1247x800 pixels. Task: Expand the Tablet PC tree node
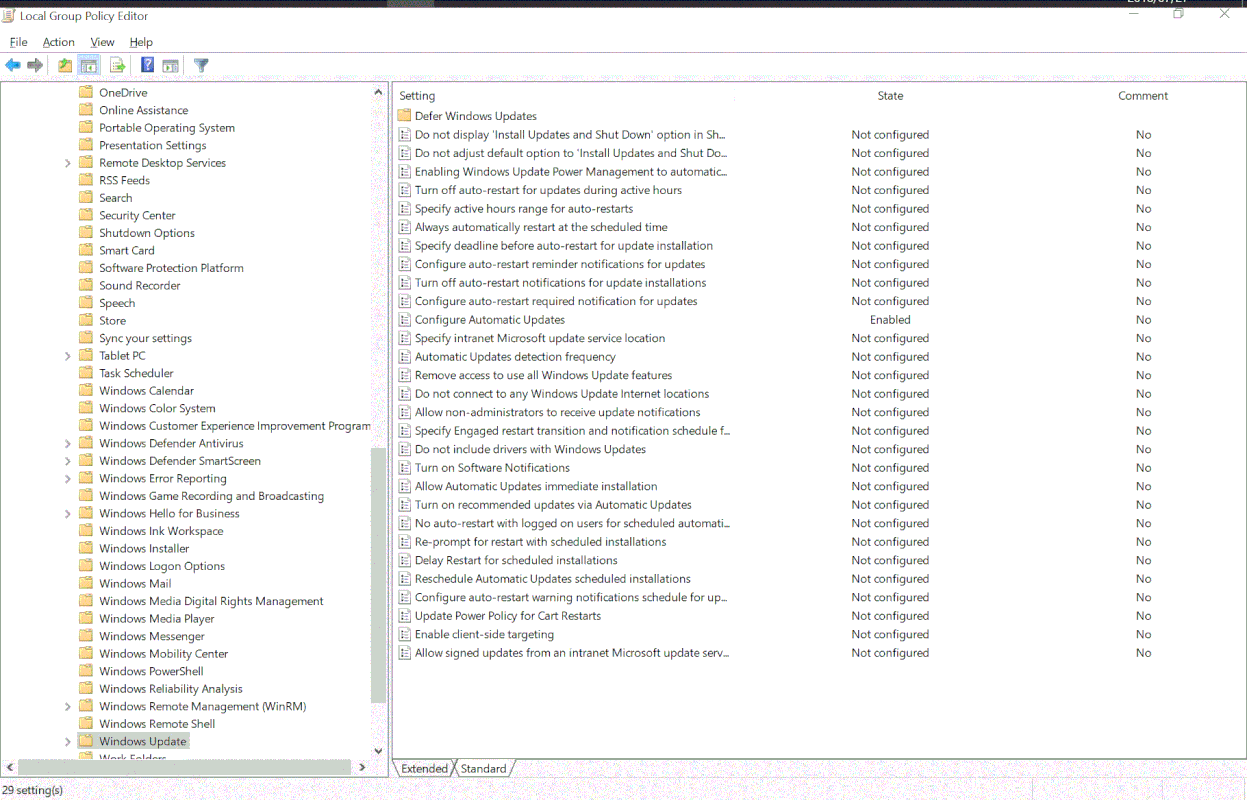(68, 356)
